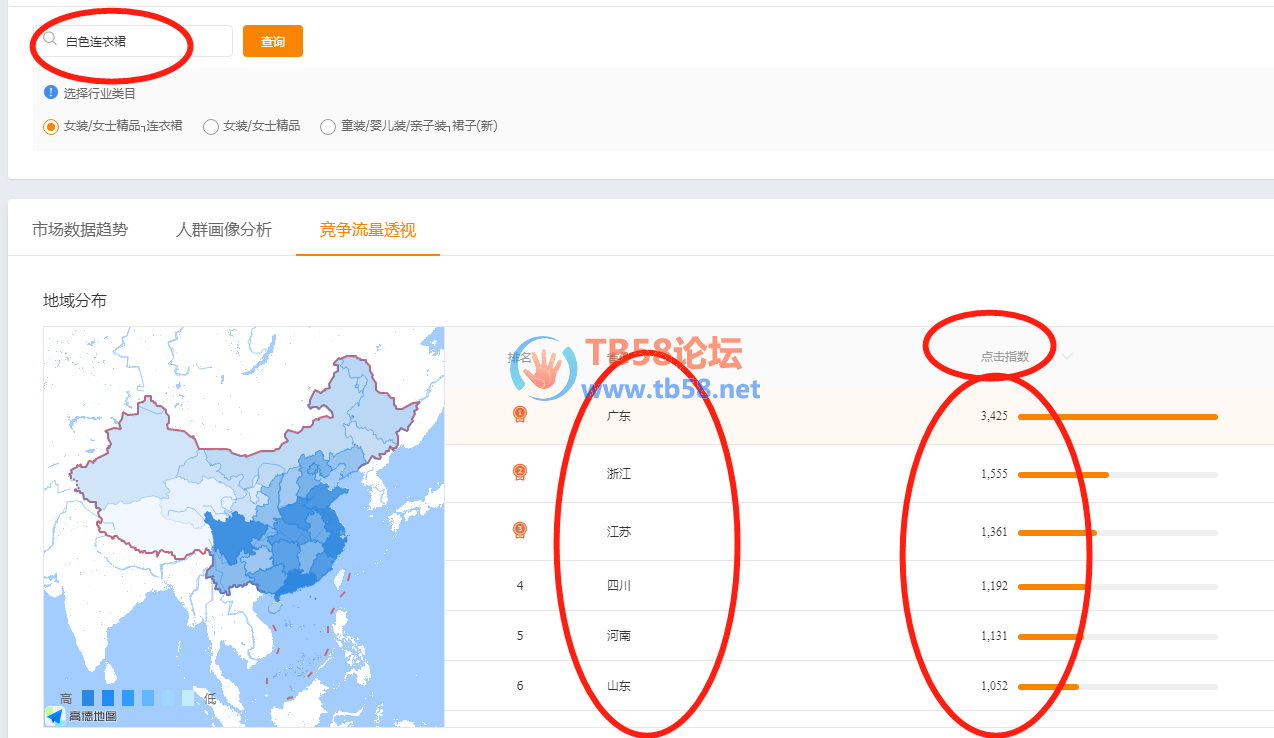
Task: Select the 竞争流量透视 tab
Action: [367, 230]
